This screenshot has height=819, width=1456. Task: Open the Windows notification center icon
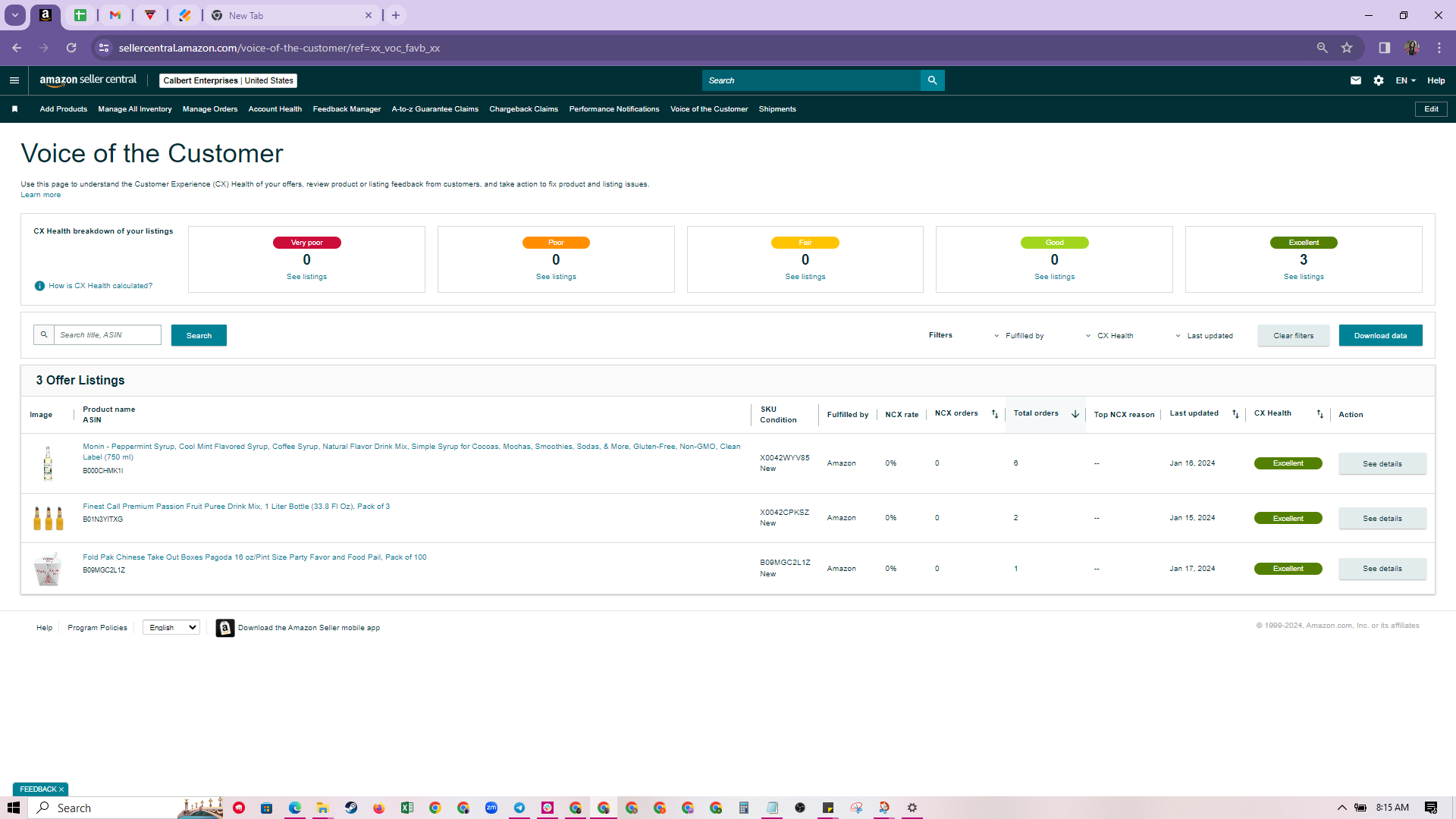tap(1431, 808)
